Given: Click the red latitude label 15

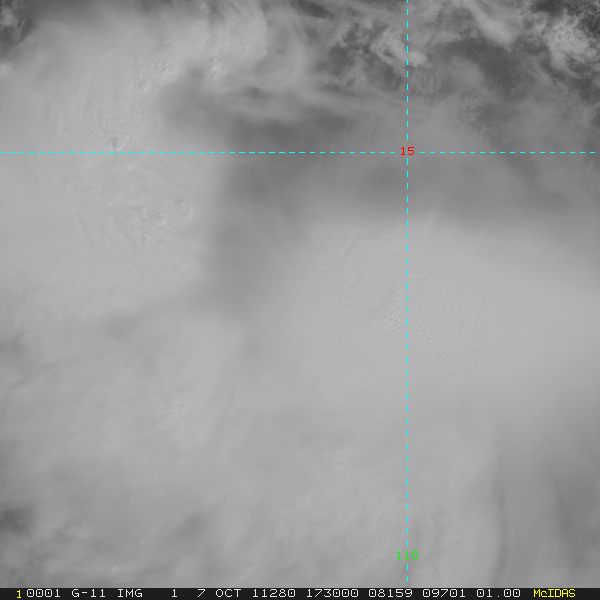Looking at the screenshot, I should [407, 151].
